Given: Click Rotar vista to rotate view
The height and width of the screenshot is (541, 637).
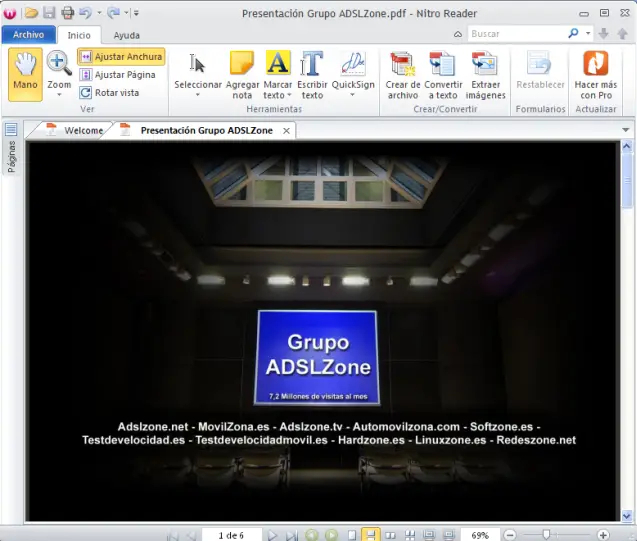Looking at the screenshot, I should 109,93.
